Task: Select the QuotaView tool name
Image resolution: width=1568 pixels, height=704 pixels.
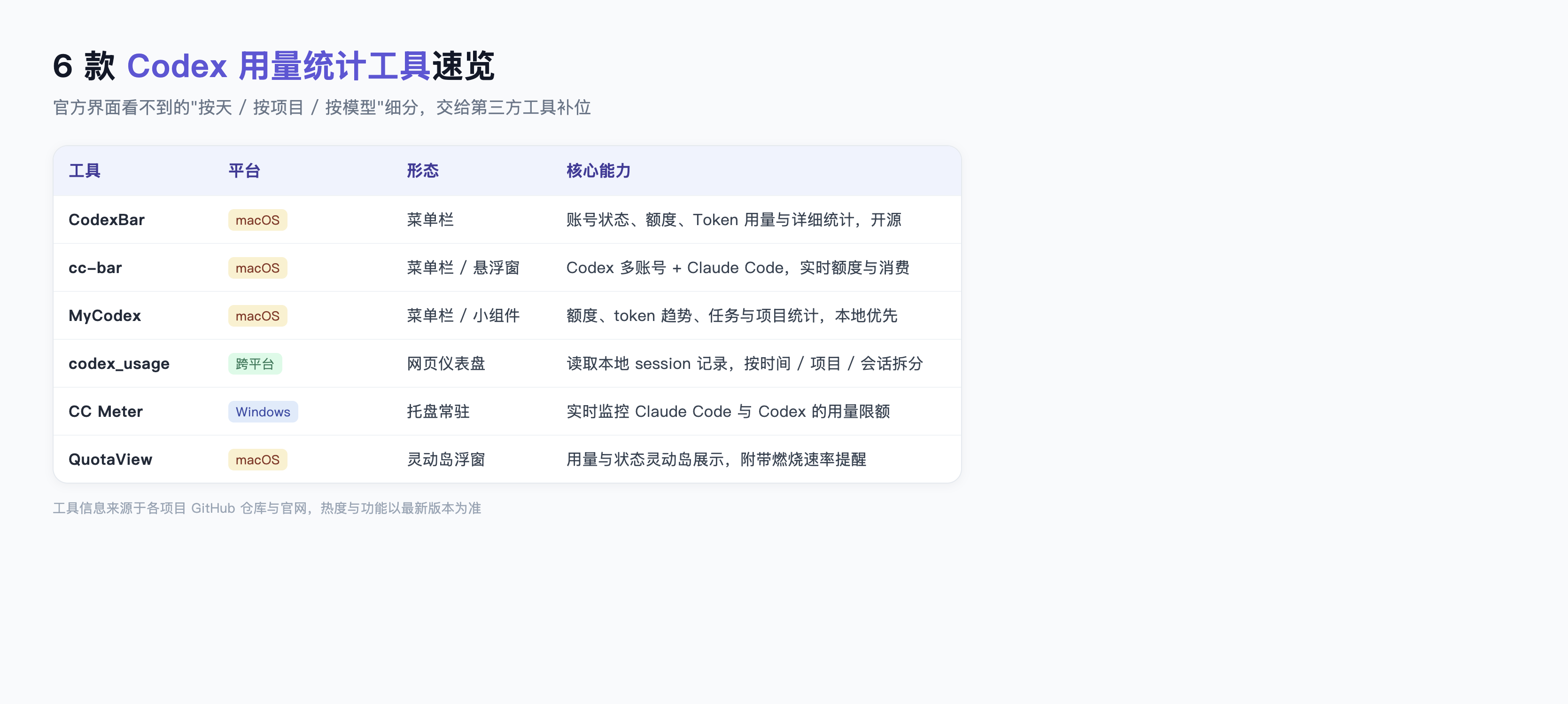Action: point(110,459)
